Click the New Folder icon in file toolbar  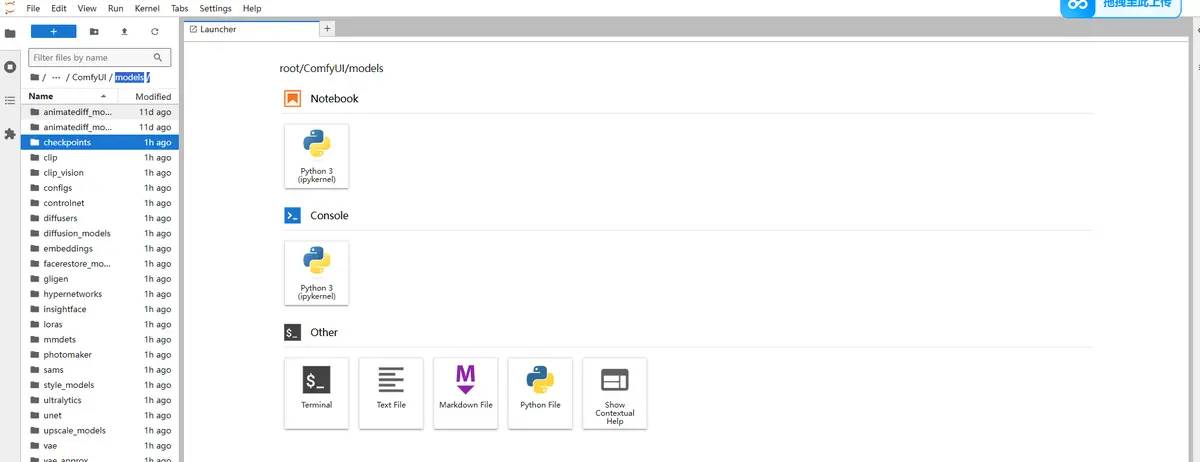pos(94,31)
